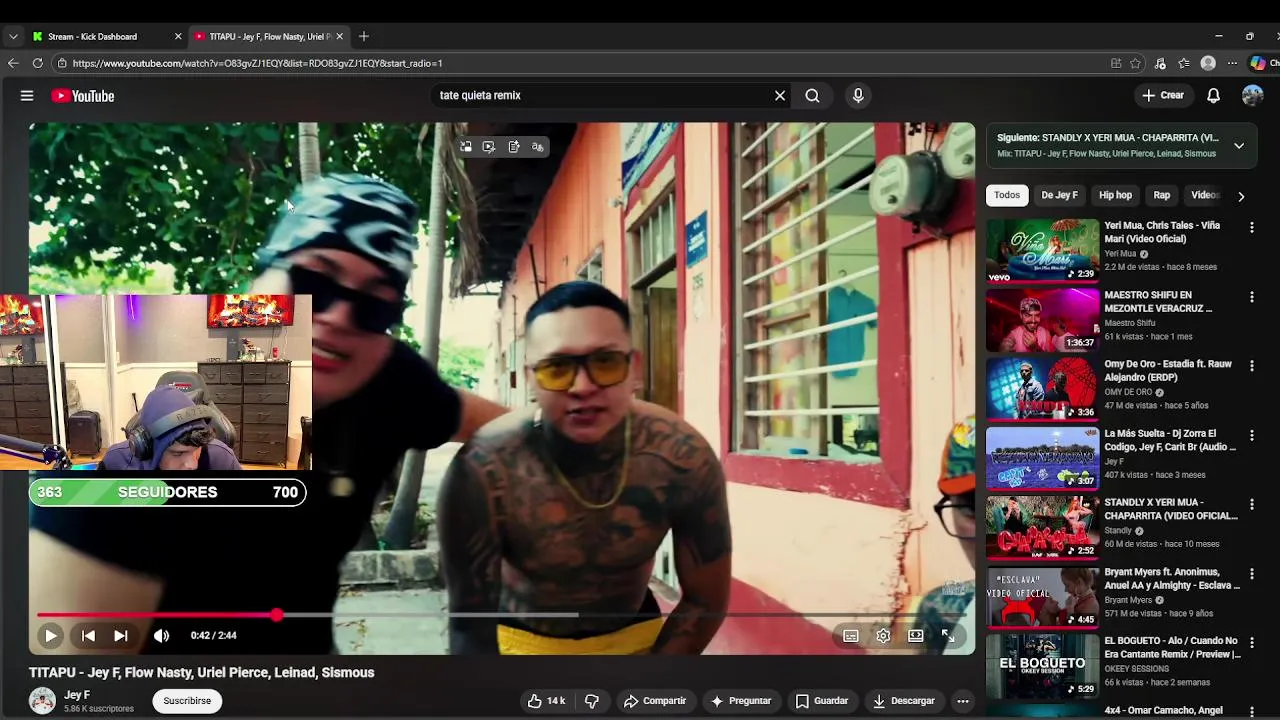Switch to theater mode
Screen dimensions: 1280x720
pos(915,636)
